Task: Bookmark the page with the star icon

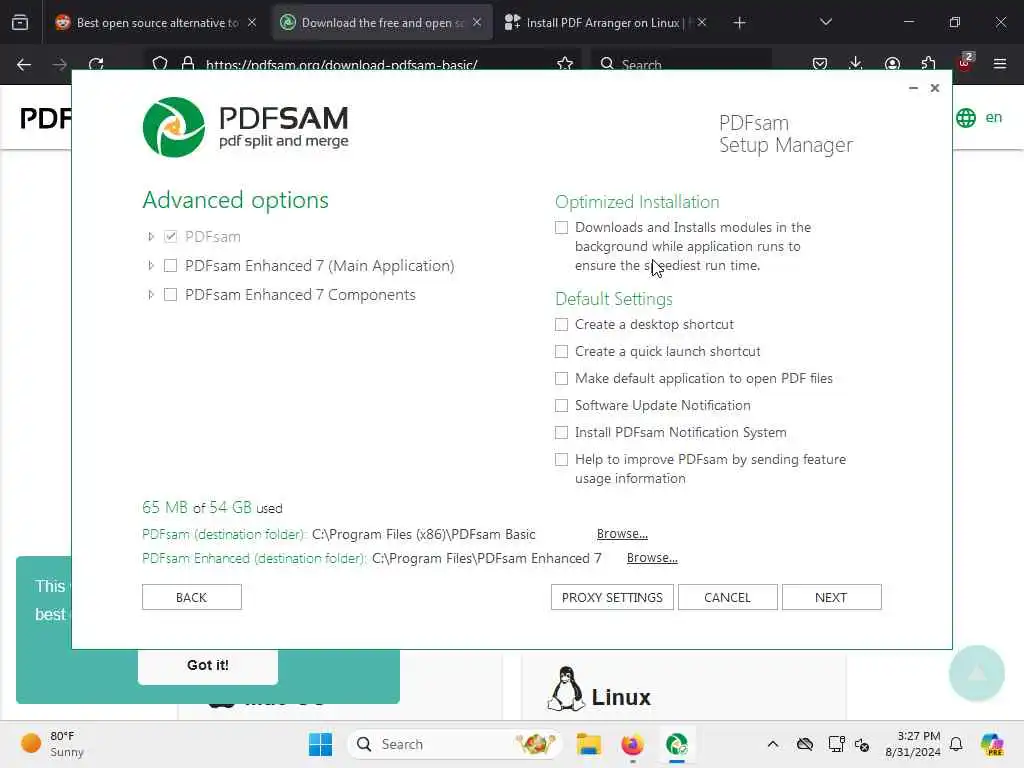Action: (565, 64)
